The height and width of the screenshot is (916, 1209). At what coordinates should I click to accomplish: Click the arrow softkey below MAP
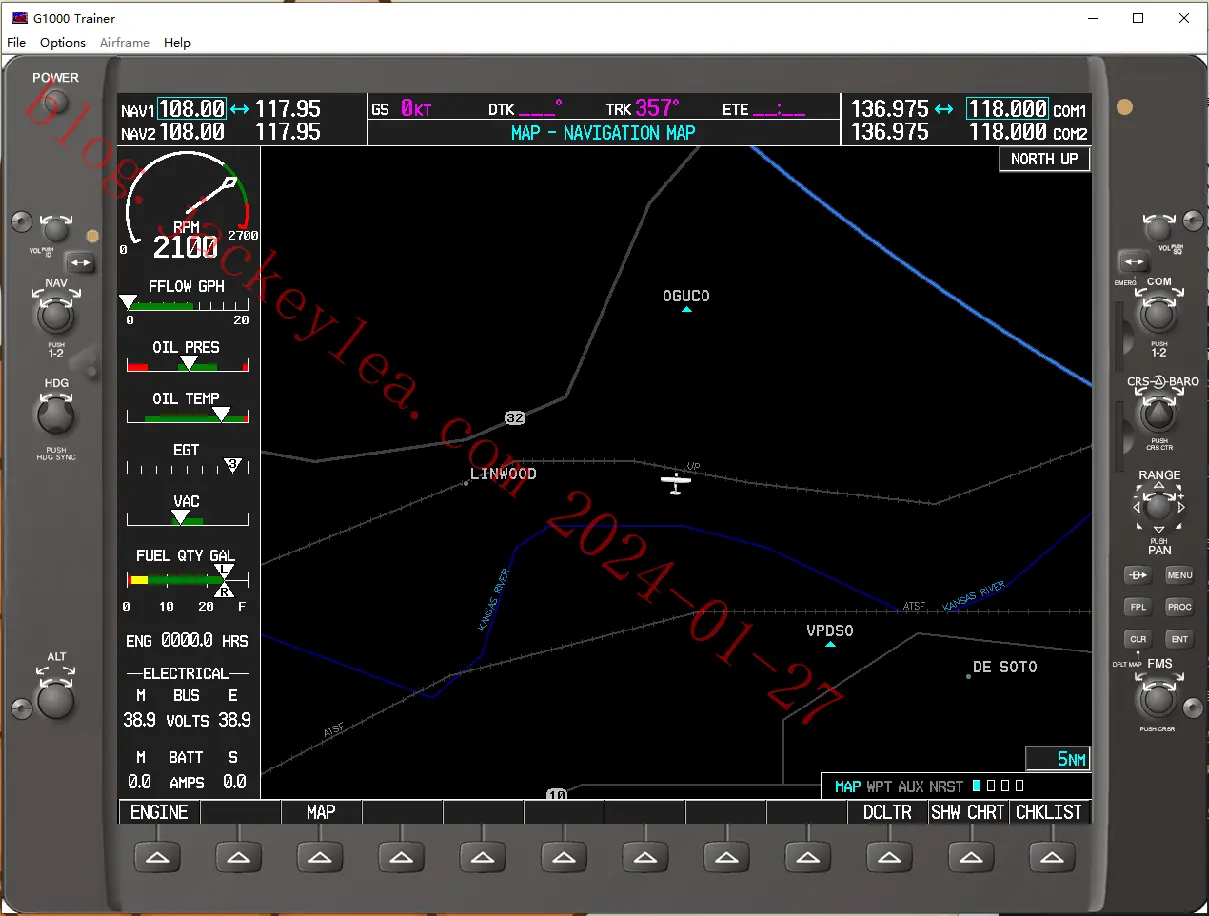(x=319, y=856)
